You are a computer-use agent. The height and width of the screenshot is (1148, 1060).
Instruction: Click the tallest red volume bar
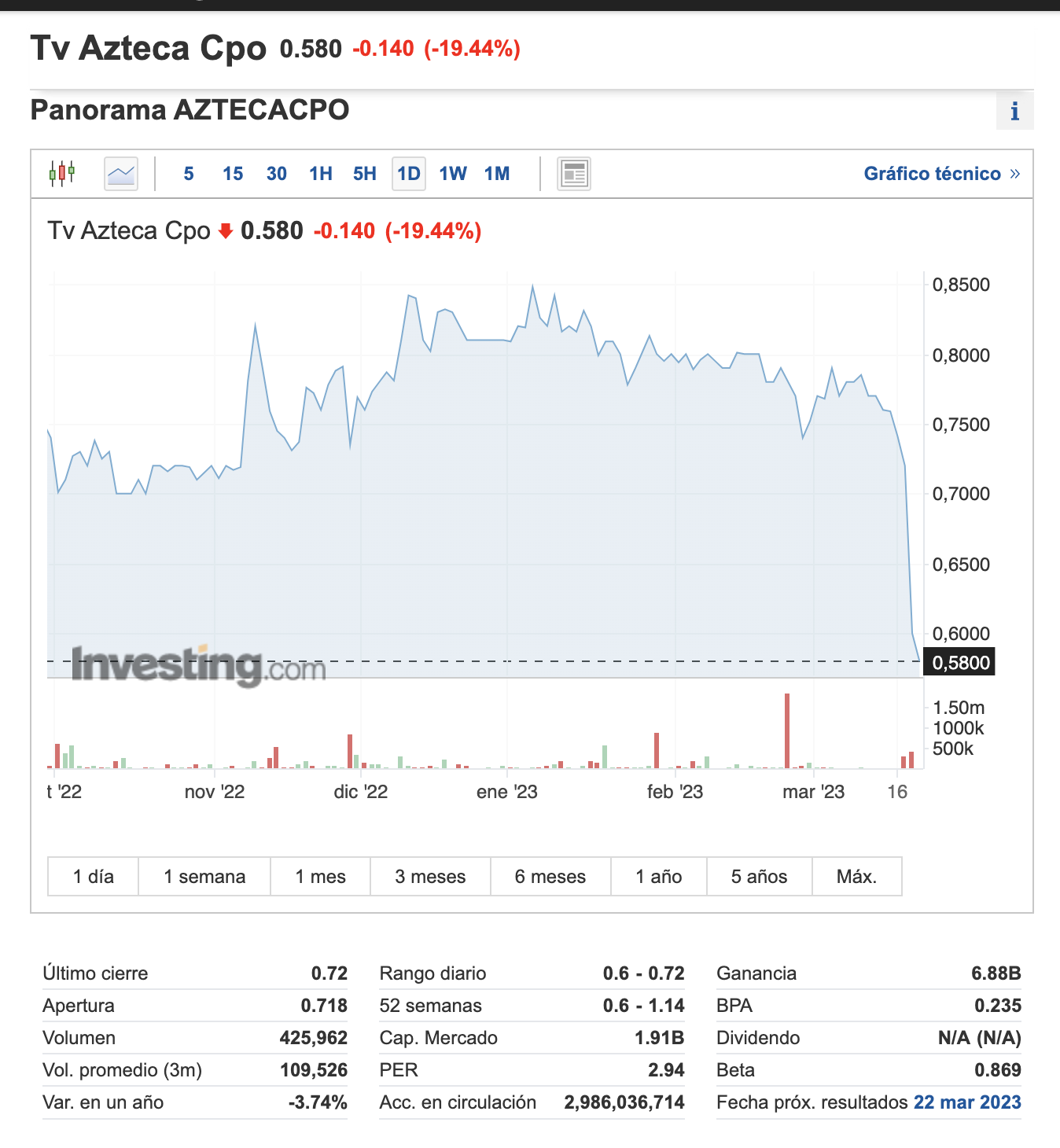coord(787,730)
